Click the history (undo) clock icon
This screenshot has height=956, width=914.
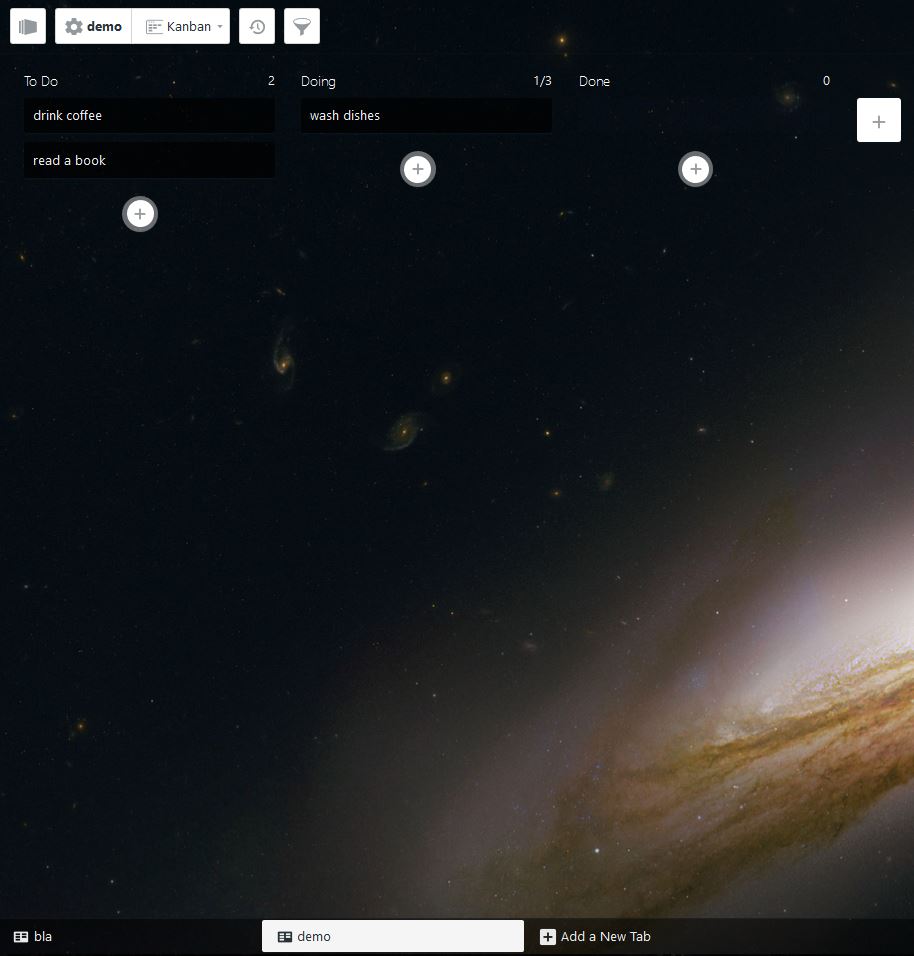coord(256,26)
